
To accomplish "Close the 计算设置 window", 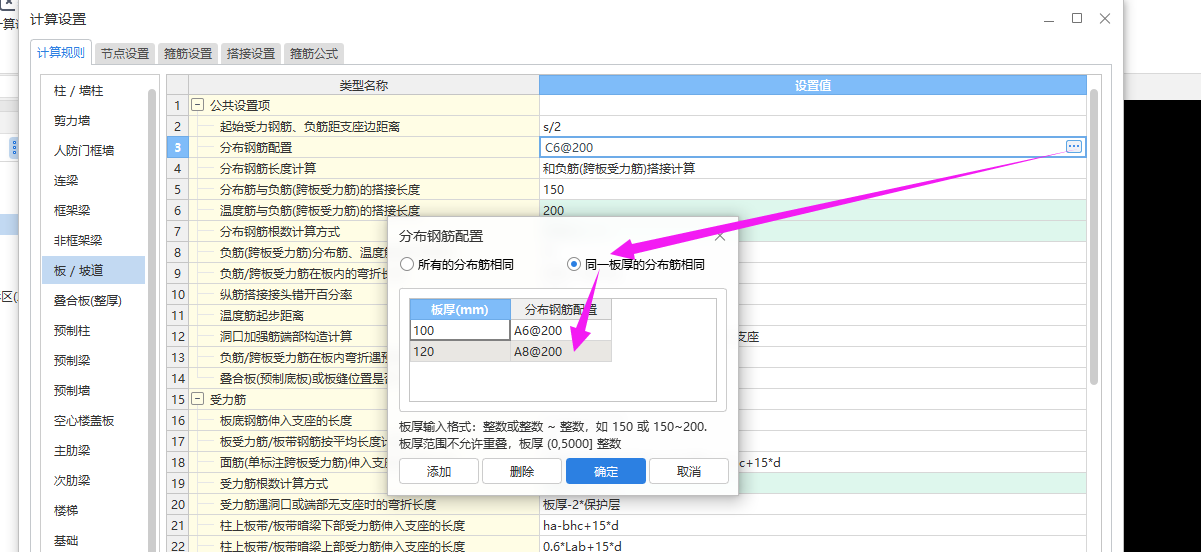I will pos(1105,18).
